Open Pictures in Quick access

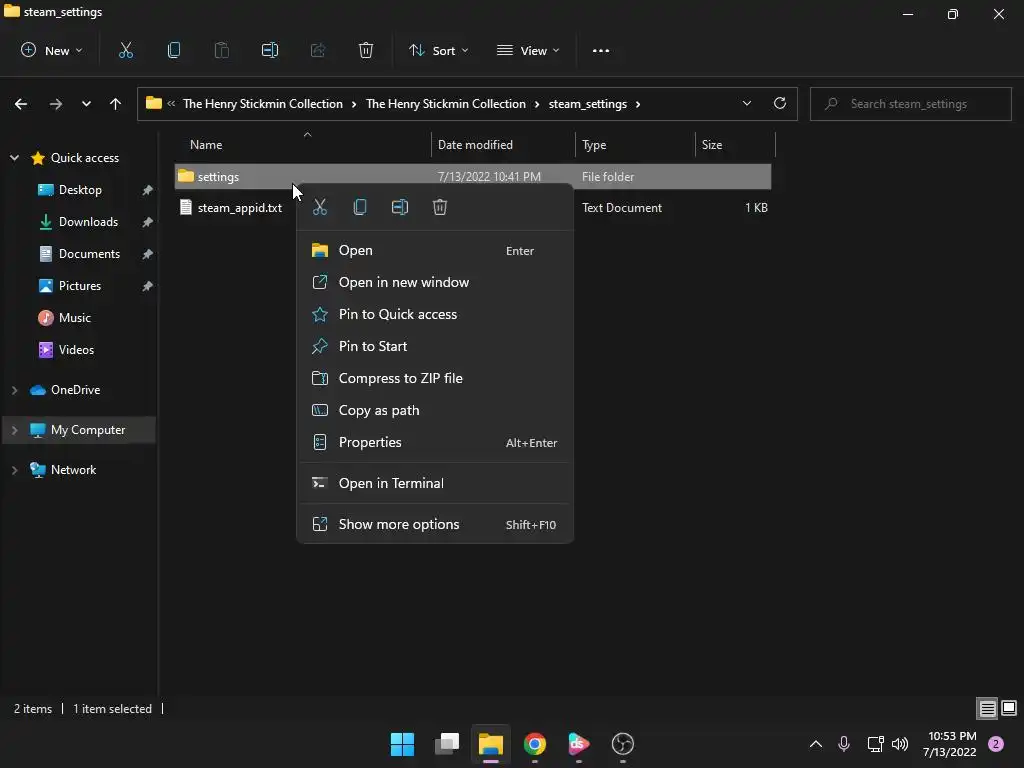point(80,286)
